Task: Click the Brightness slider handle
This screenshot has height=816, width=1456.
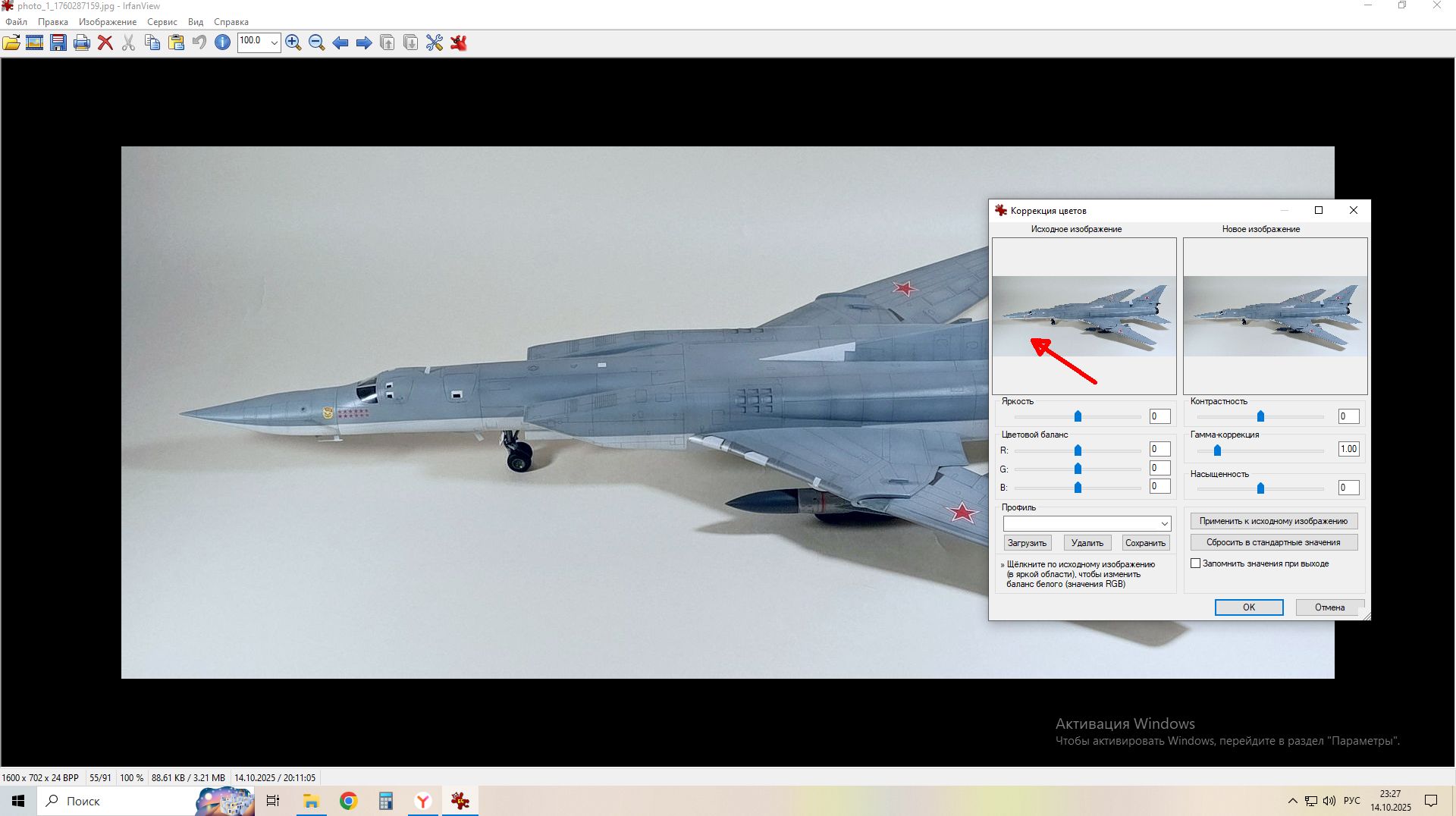Action: pyautogui.click(x=1078, y=416)
